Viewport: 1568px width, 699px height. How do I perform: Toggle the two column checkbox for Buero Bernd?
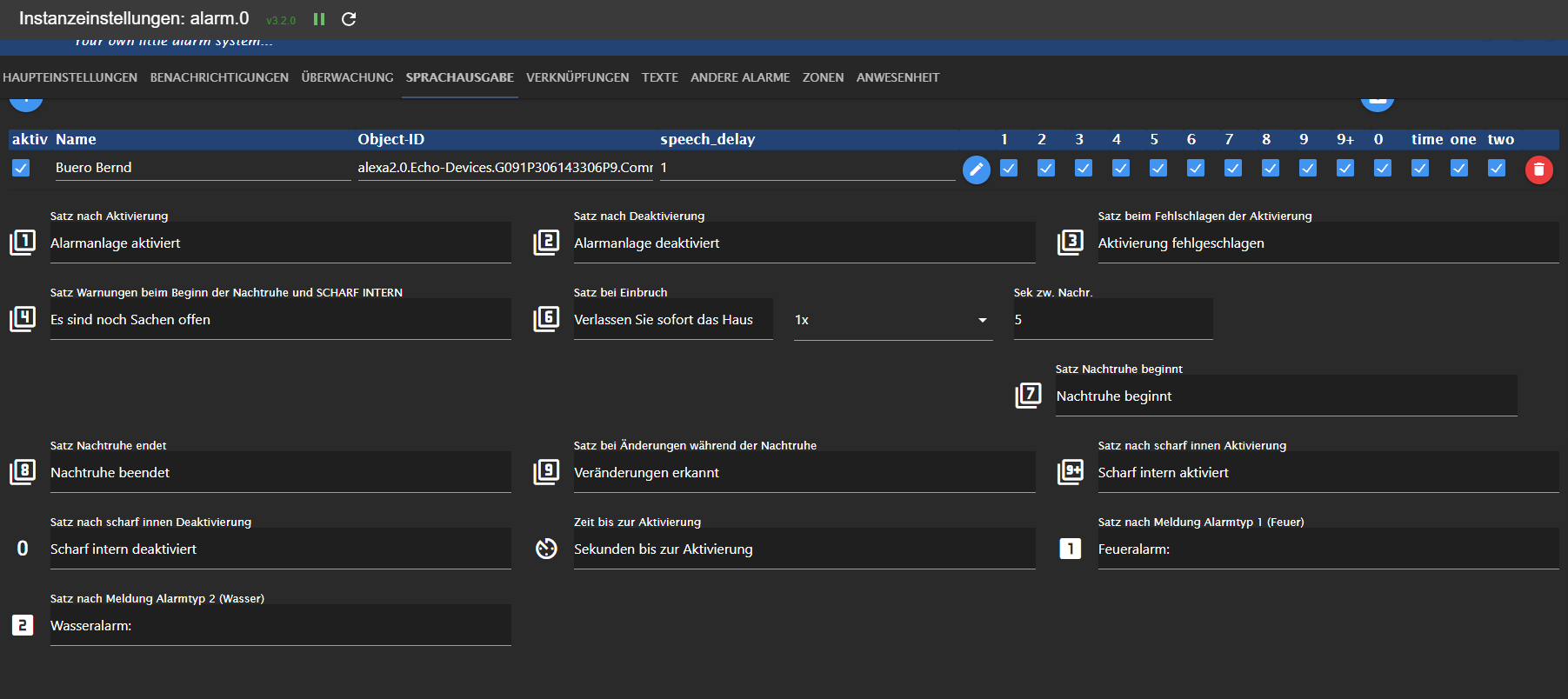(1497, 168)
